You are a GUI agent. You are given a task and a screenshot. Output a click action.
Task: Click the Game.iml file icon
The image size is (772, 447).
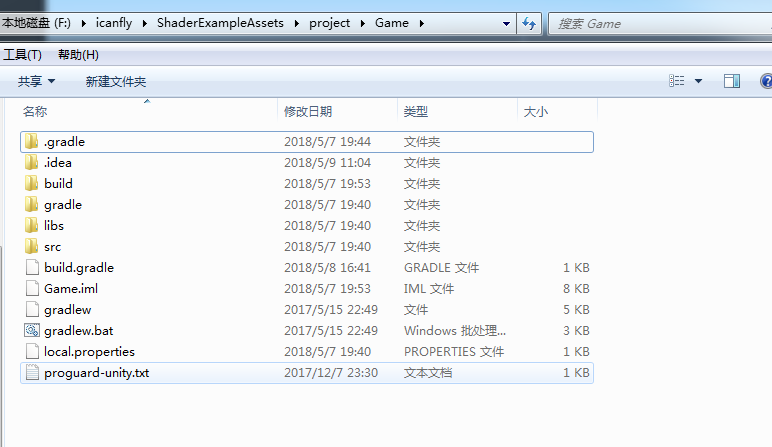pos(32,288)
